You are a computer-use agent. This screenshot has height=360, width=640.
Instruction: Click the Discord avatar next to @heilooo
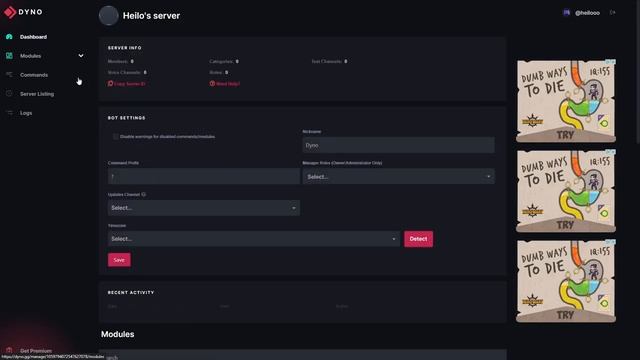point(567,13)
